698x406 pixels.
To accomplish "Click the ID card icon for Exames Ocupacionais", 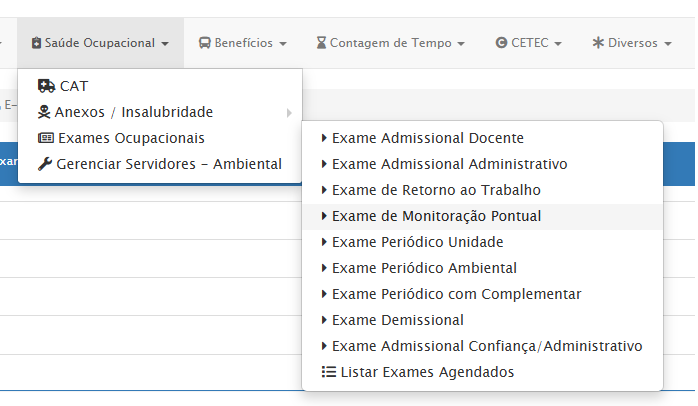I will pyautogui.click(x=46, y=138).
